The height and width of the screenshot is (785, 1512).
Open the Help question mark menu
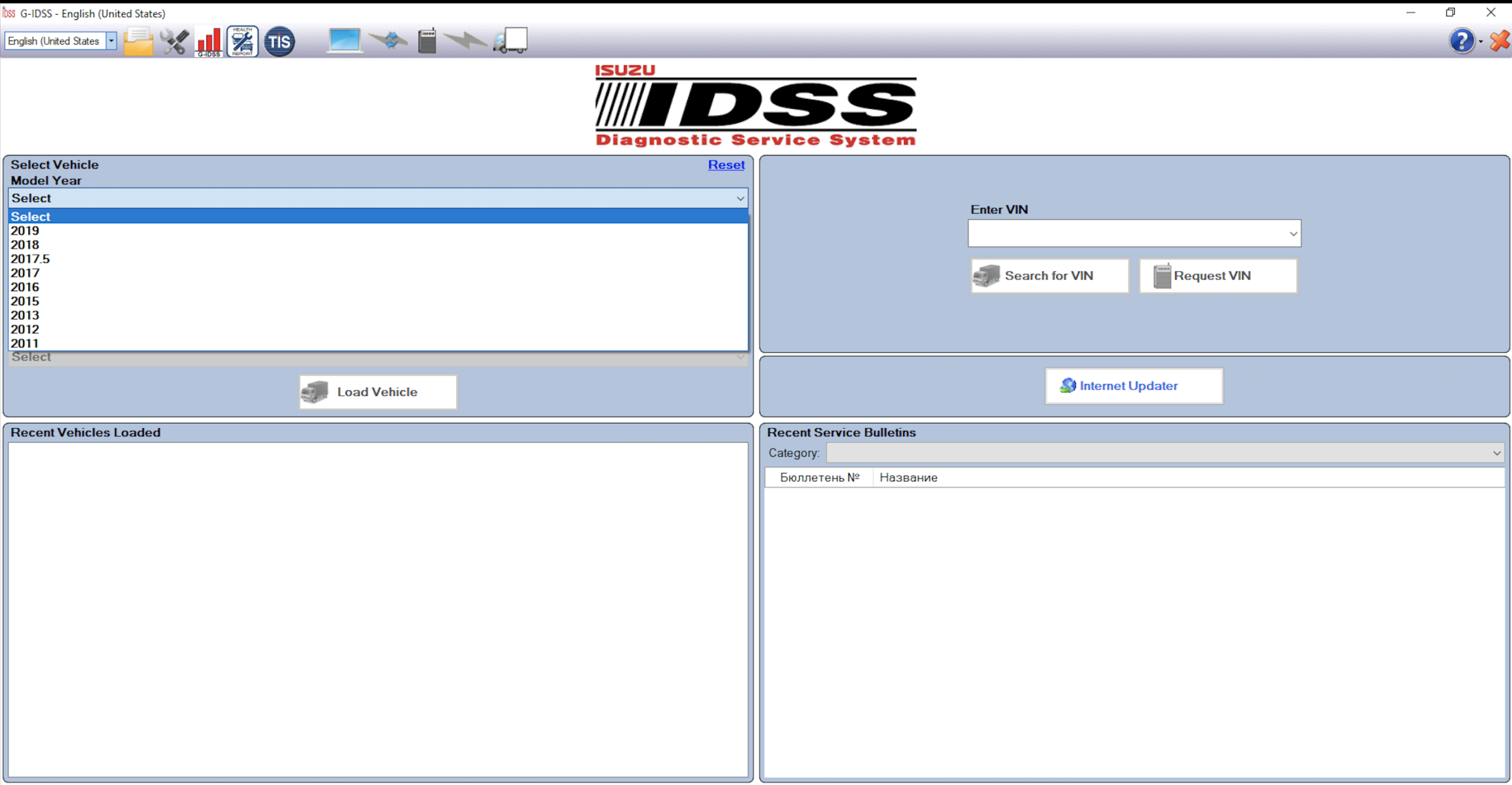pyautogui.click(x=1462, y=41)
